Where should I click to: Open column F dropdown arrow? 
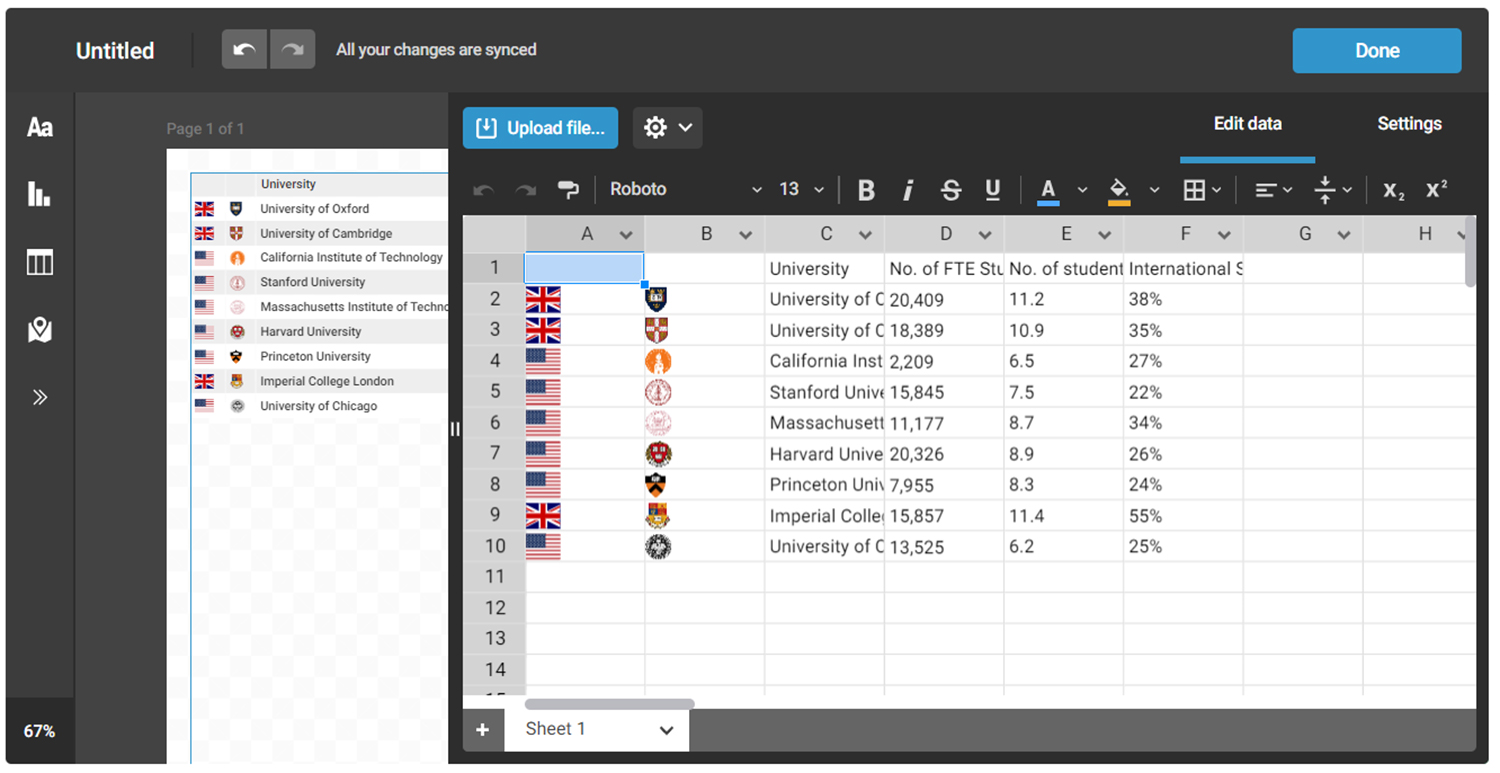click(x=1224, y=235)
